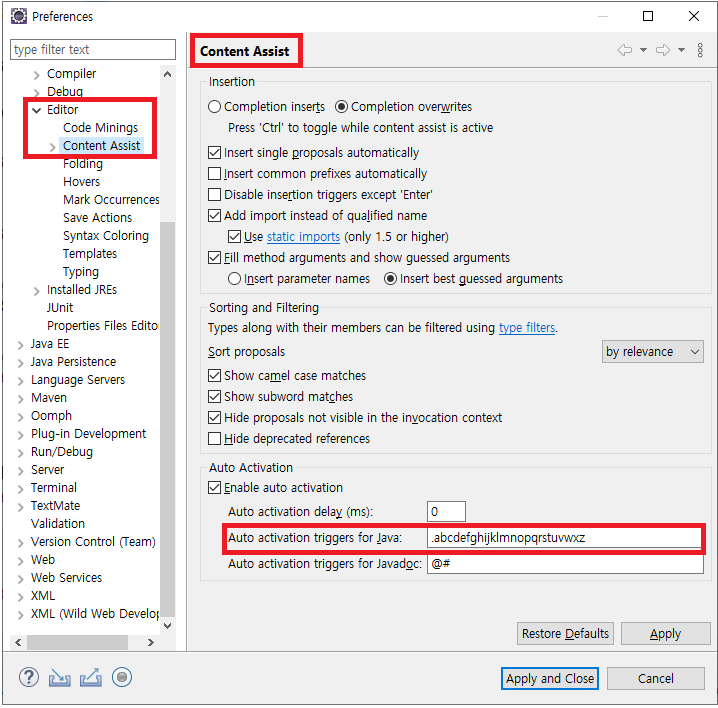
Task: Open the back history dropdown arrow
Action: (x=643, y=50)
